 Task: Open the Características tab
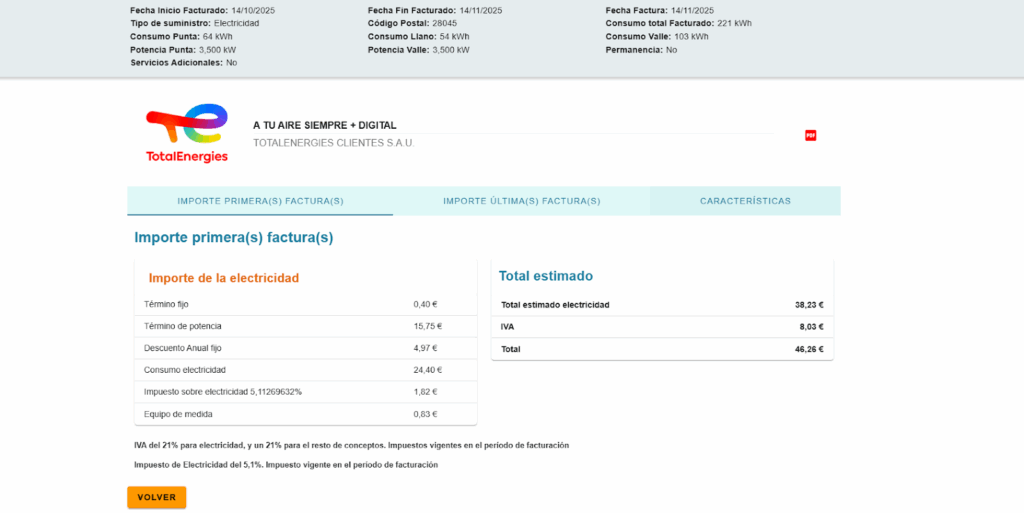coord(745,201)
